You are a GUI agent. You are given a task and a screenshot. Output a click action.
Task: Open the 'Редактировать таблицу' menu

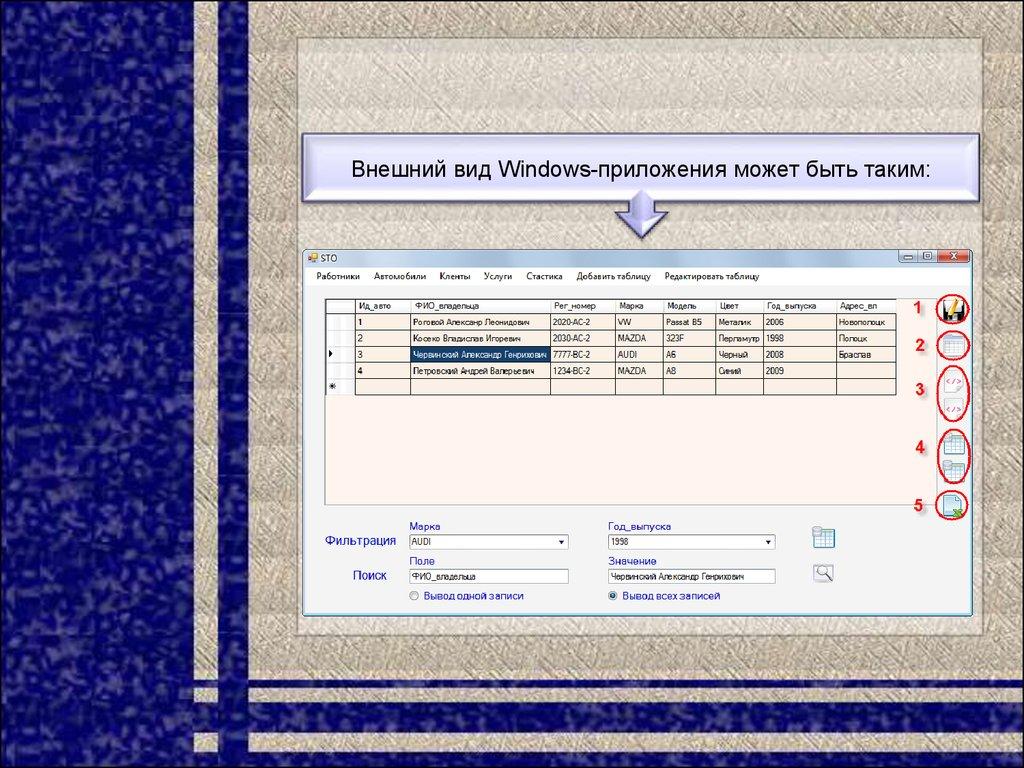click(x=711, y=276)
